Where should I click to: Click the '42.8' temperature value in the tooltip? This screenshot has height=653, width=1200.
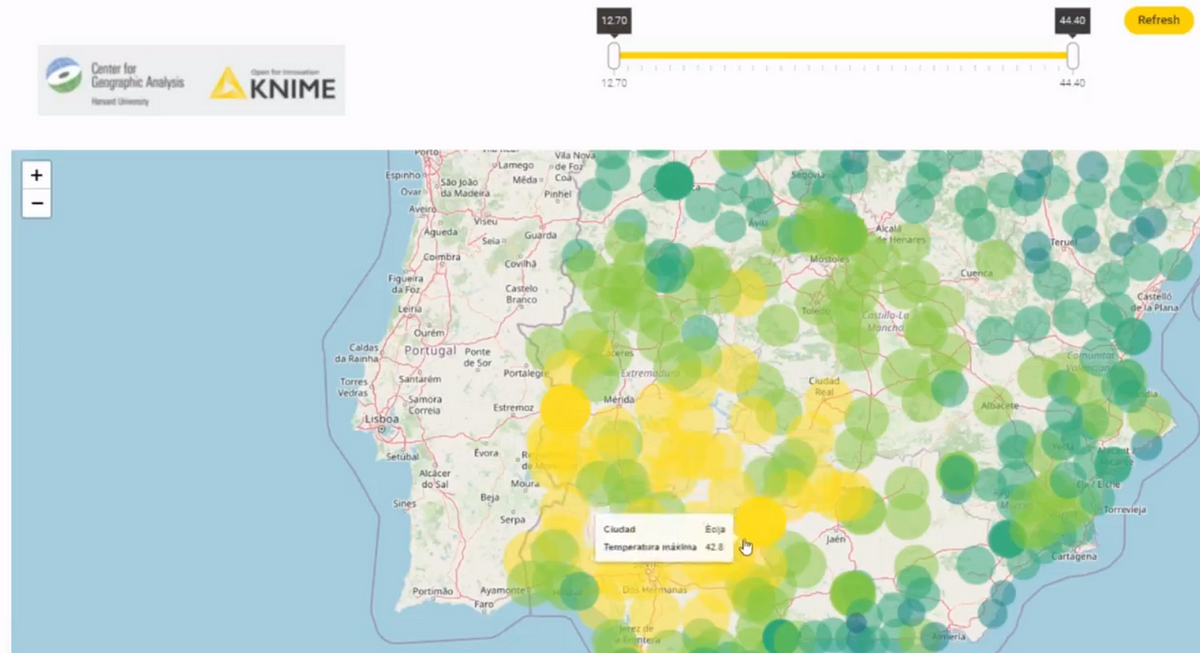pos(713,548)
